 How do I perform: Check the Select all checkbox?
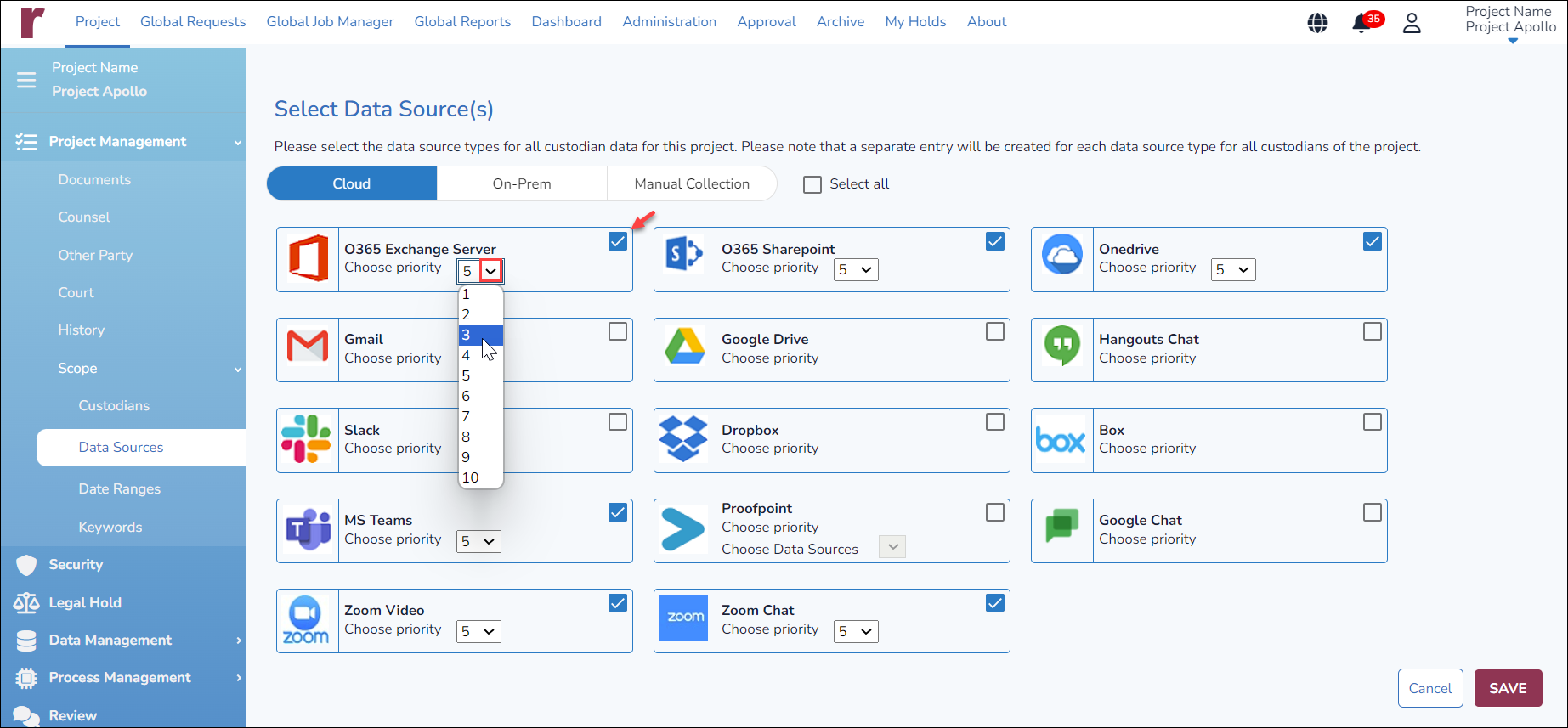(x=812, y=184)
